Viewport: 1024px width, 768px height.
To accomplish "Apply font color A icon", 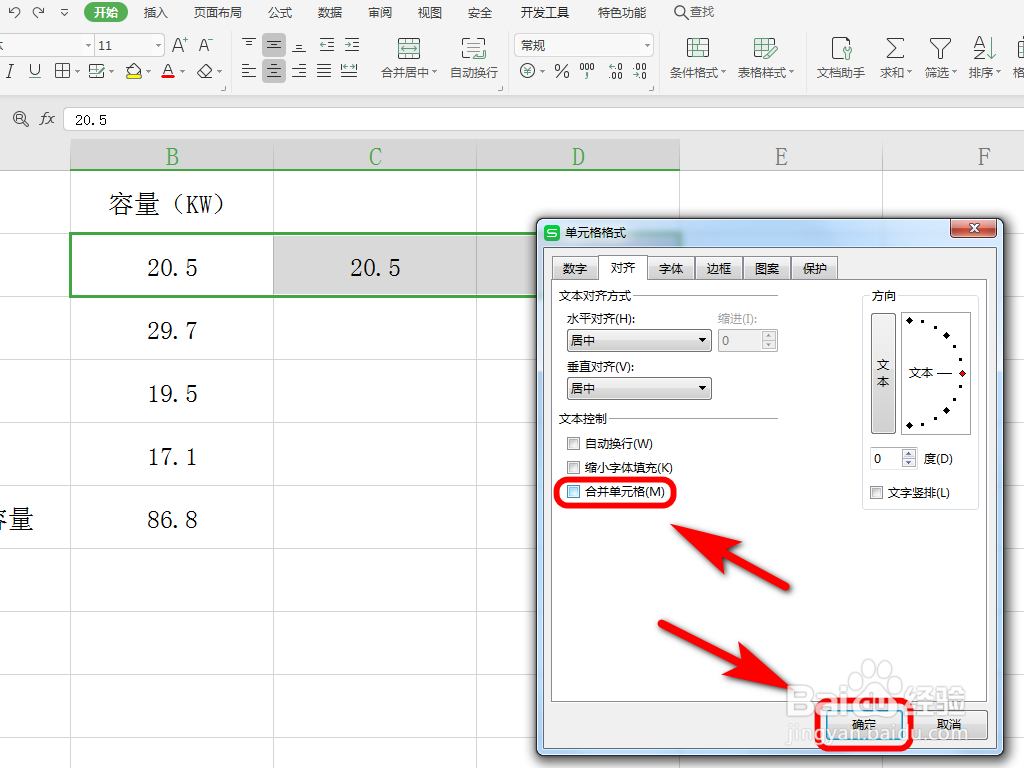I will [x=168, y=71].
